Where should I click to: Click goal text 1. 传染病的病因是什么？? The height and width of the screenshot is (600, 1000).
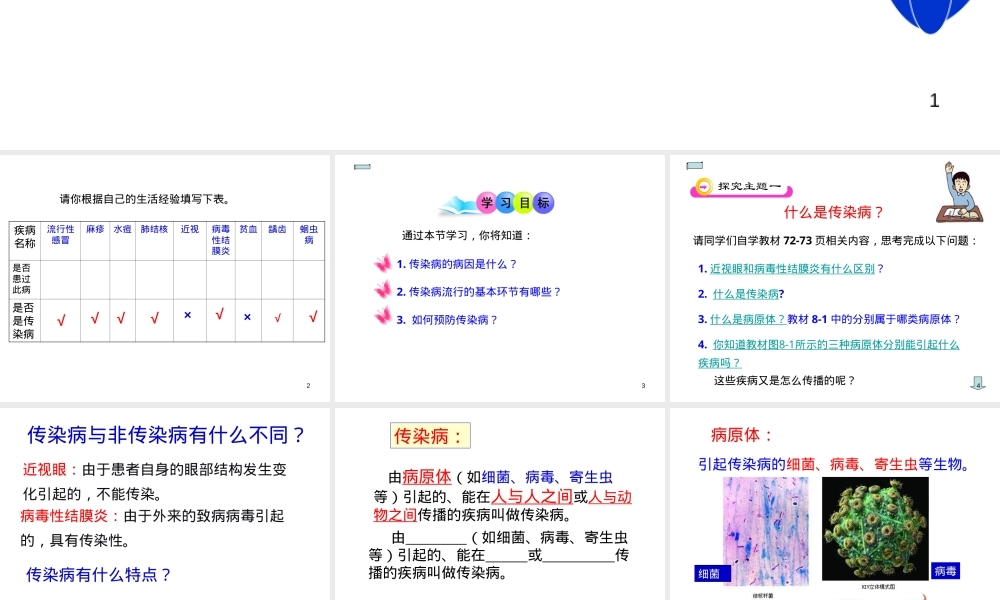(x=456, y=264)
